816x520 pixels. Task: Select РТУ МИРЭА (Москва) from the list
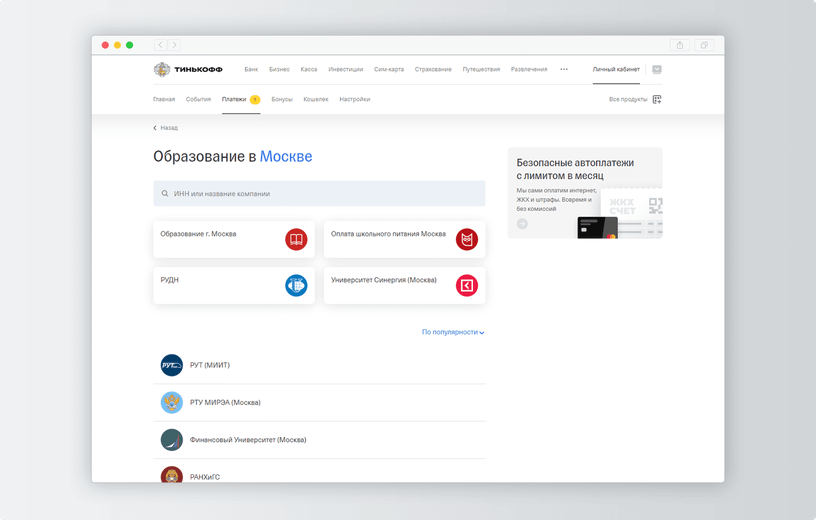319,402
